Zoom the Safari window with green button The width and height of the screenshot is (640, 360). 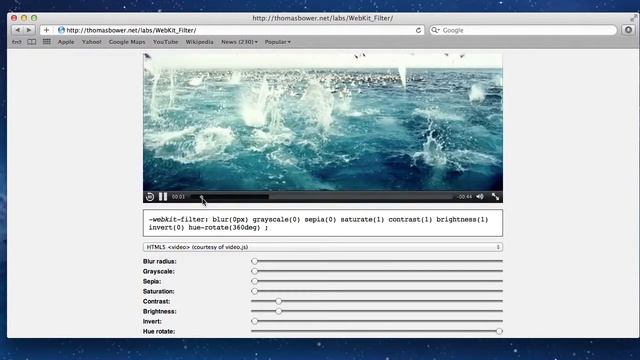34,18
